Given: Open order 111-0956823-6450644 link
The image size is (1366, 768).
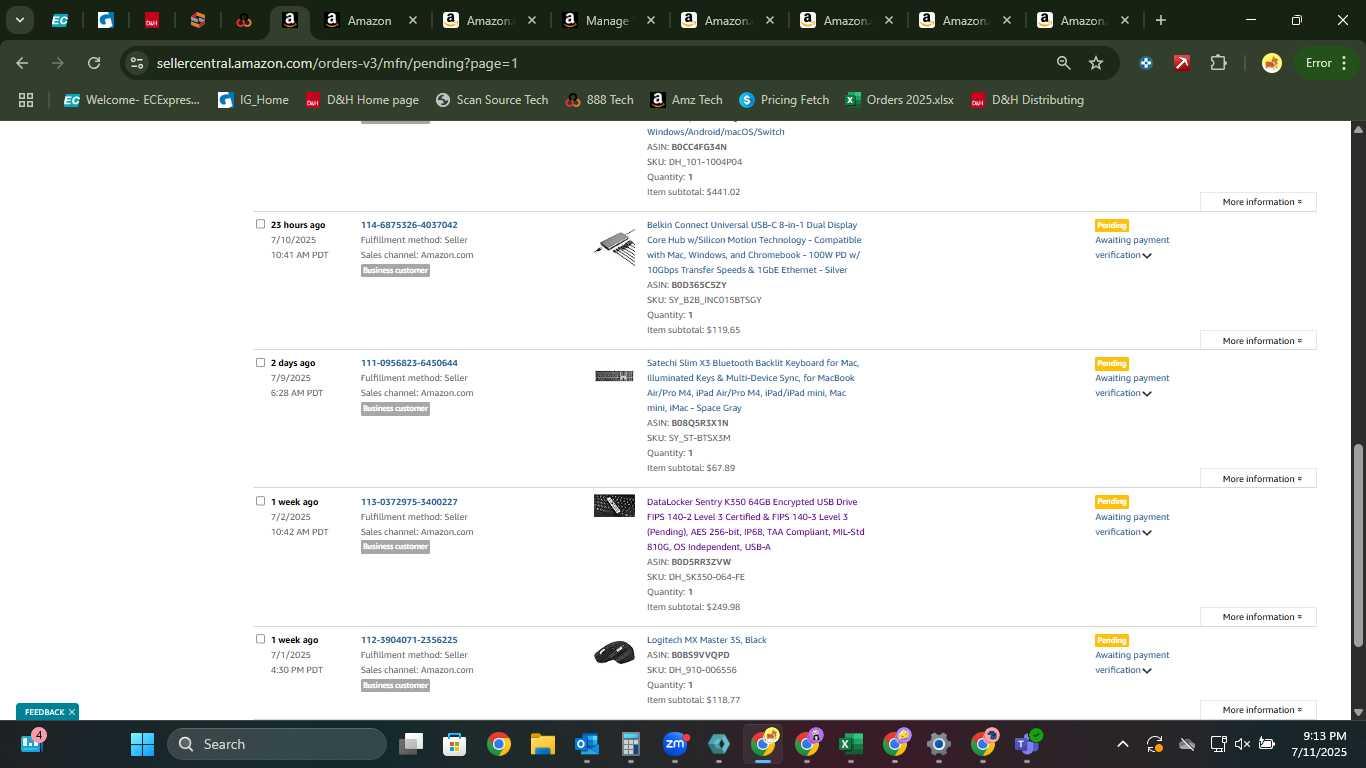Looking at the screenshot, I should pos(409,363).
